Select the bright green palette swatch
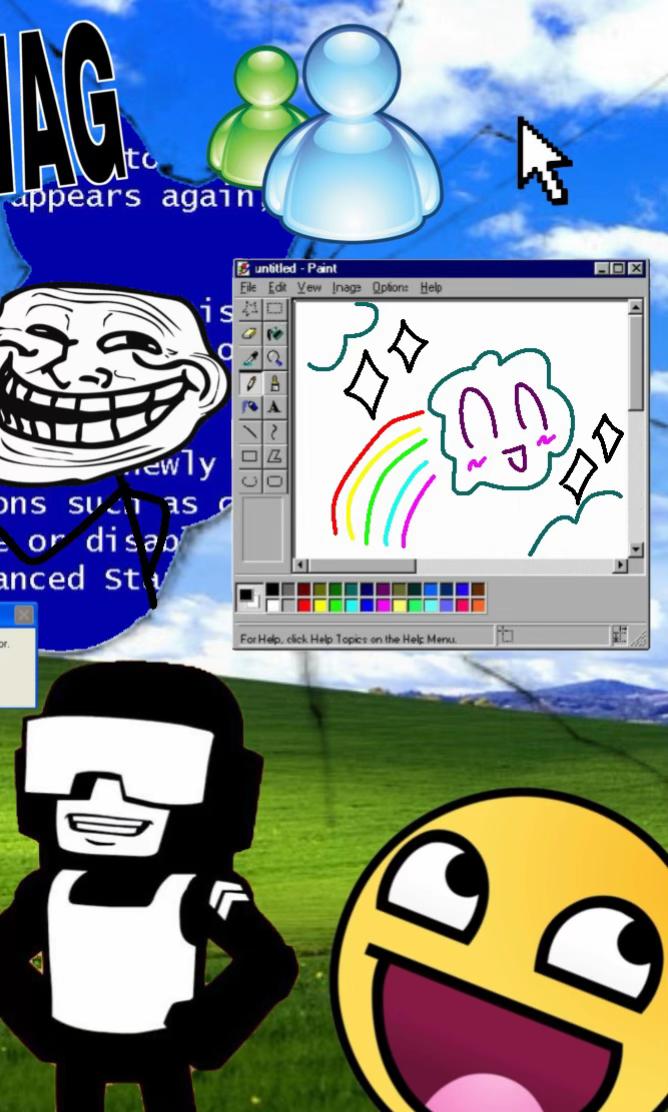 tap(336, 606)
